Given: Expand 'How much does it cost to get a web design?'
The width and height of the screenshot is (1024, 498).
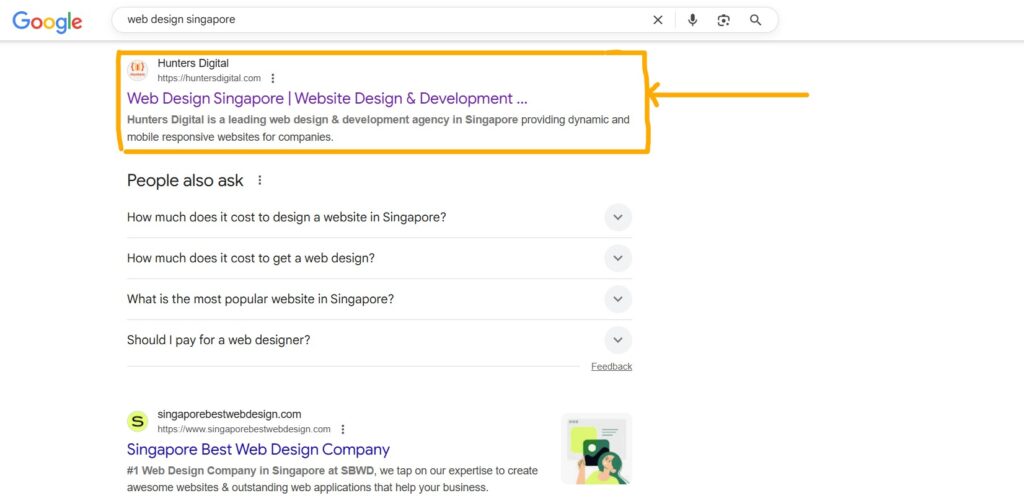Looking at the screenshot, I should click(x=618, y=258).
